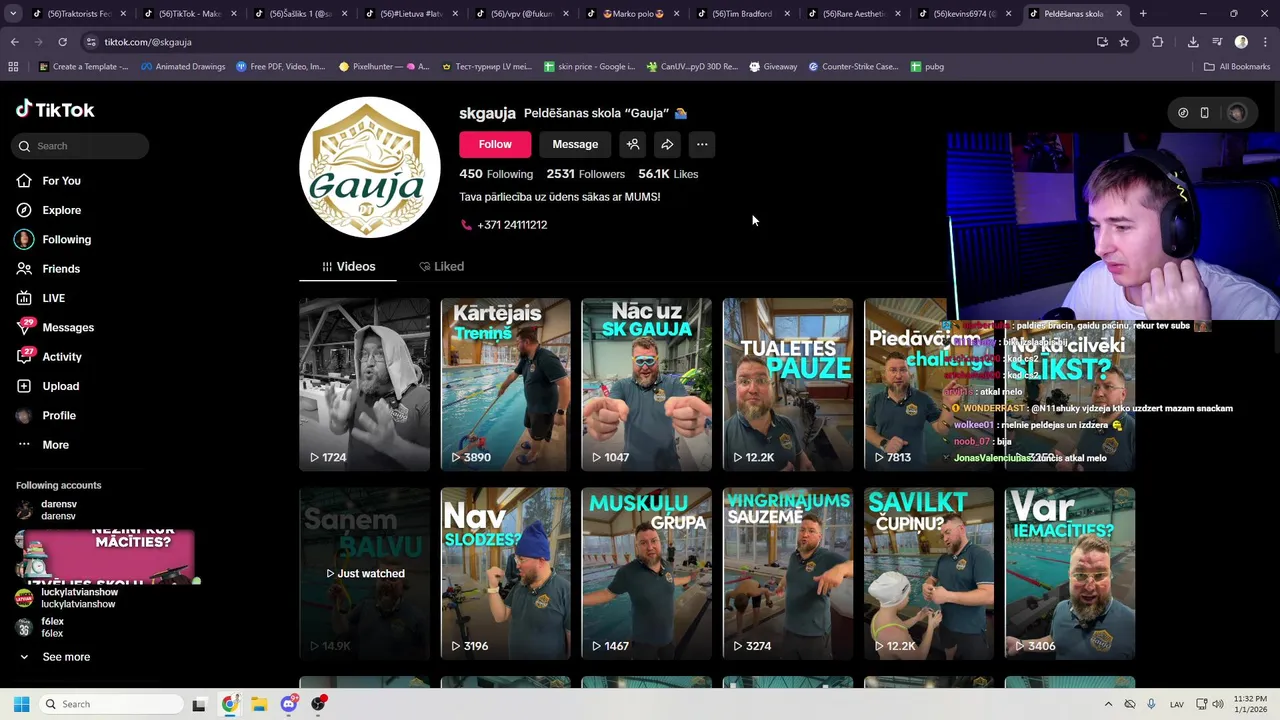The image size is (1280, 720).
Task: Click the TikTok search field
Action: 81,146
